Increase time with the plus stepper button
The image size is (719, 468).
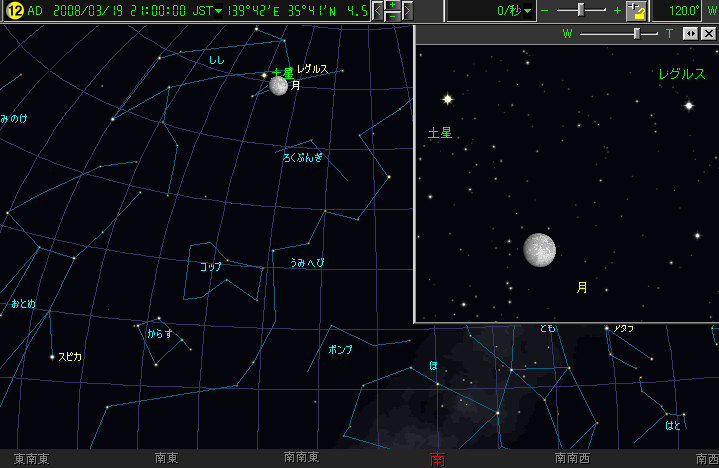coord(392,6)
